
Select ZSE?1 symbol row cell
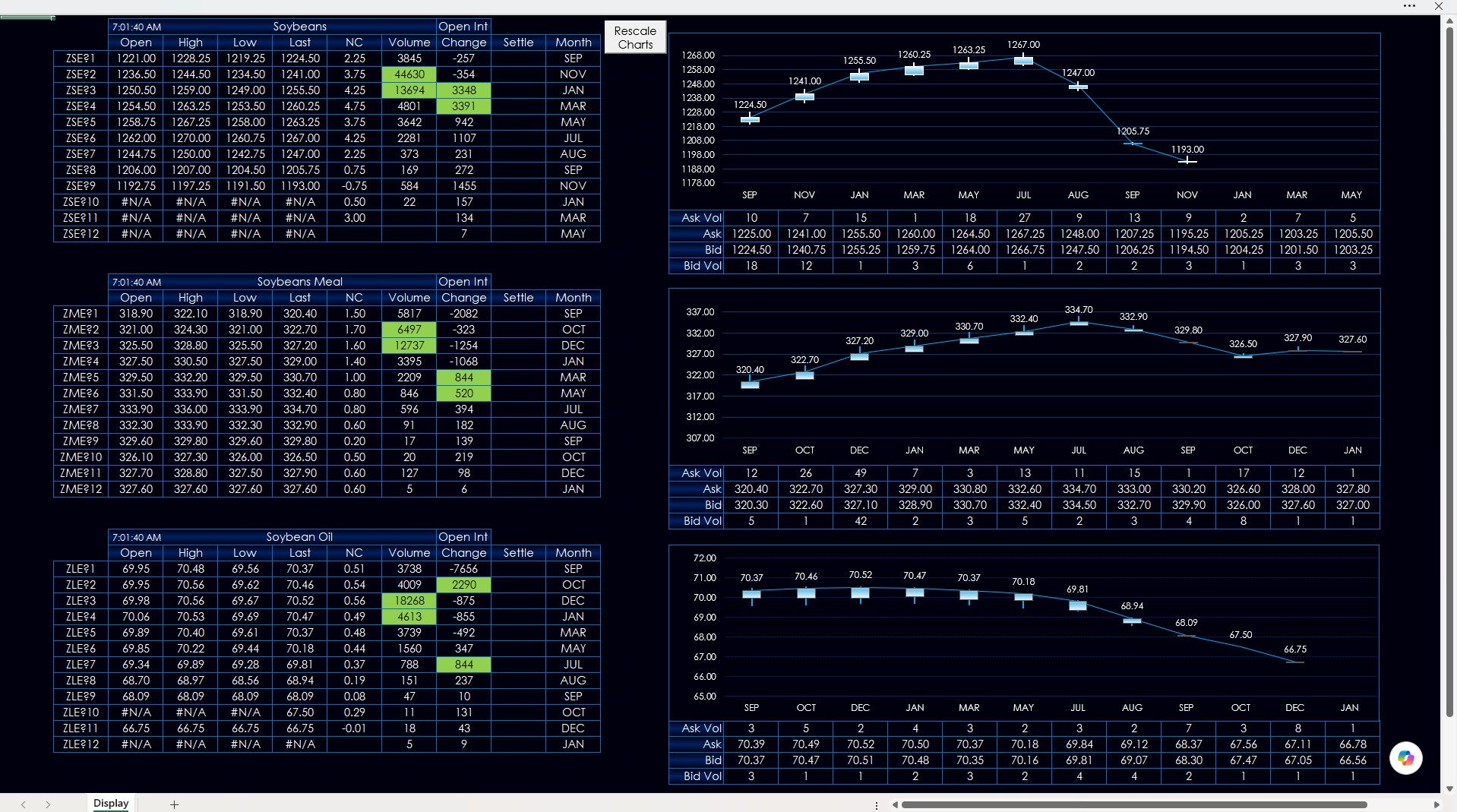(81, 58)
